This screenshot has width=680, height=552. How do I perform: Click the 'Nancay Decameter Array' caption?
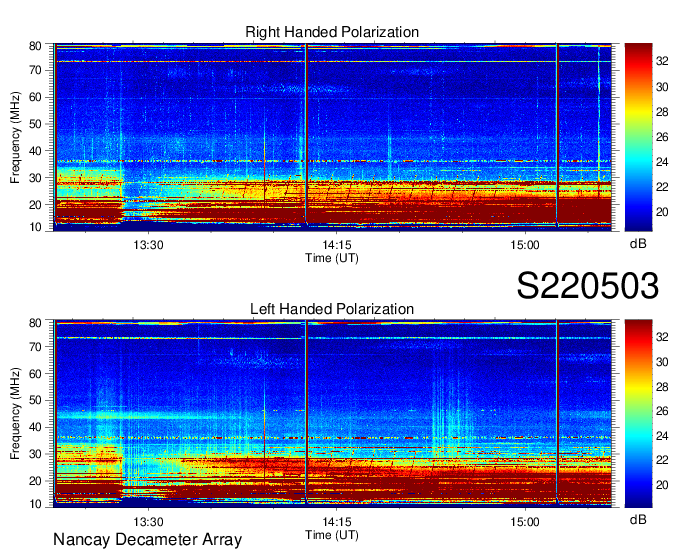(147, 540)
